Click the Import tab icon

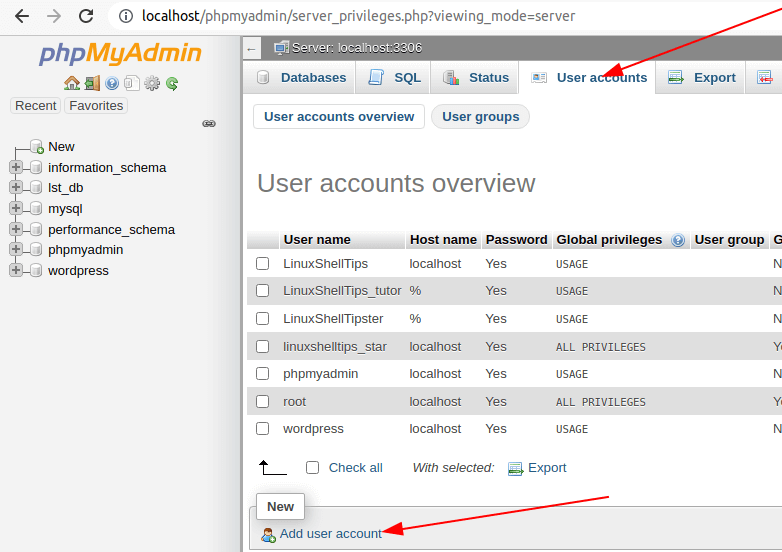[x=765, y=77]
